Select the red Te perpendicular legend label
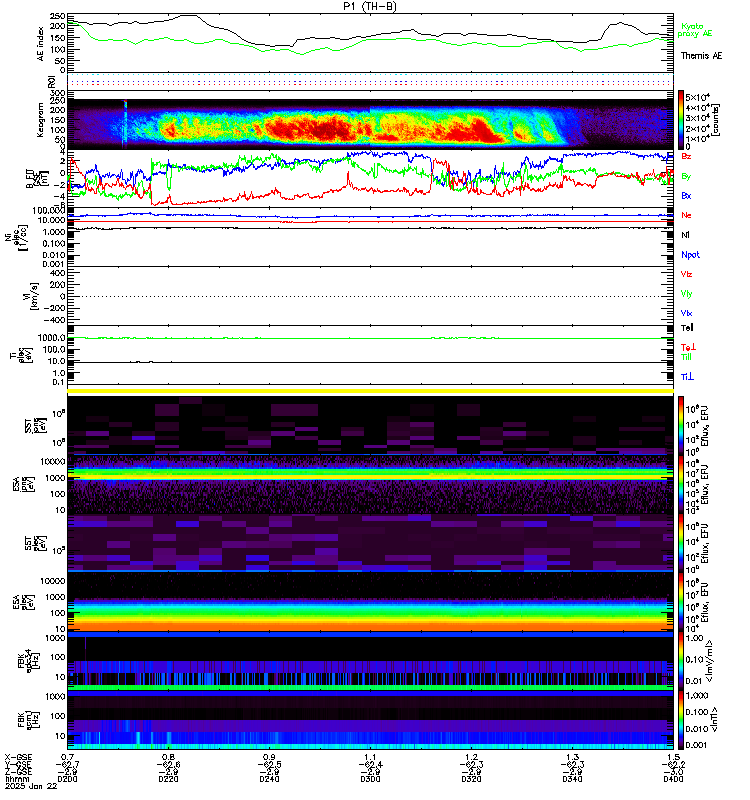The image size is (750, 800). coord(688,347)
